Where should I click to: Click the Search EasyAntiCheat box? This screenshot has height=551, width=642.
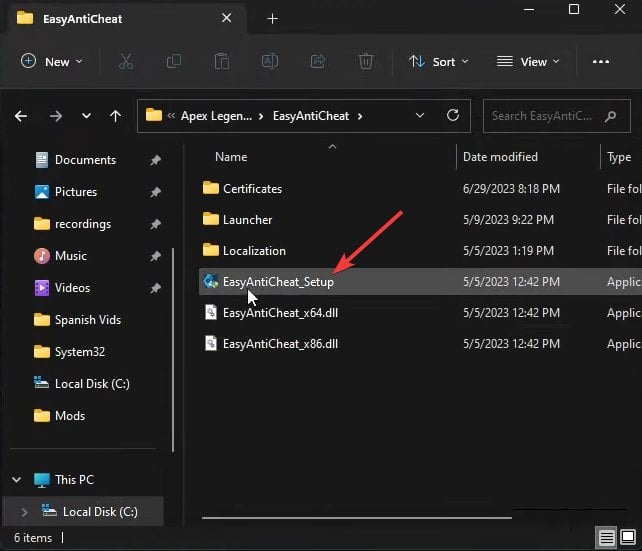click(x=556, y=116)
